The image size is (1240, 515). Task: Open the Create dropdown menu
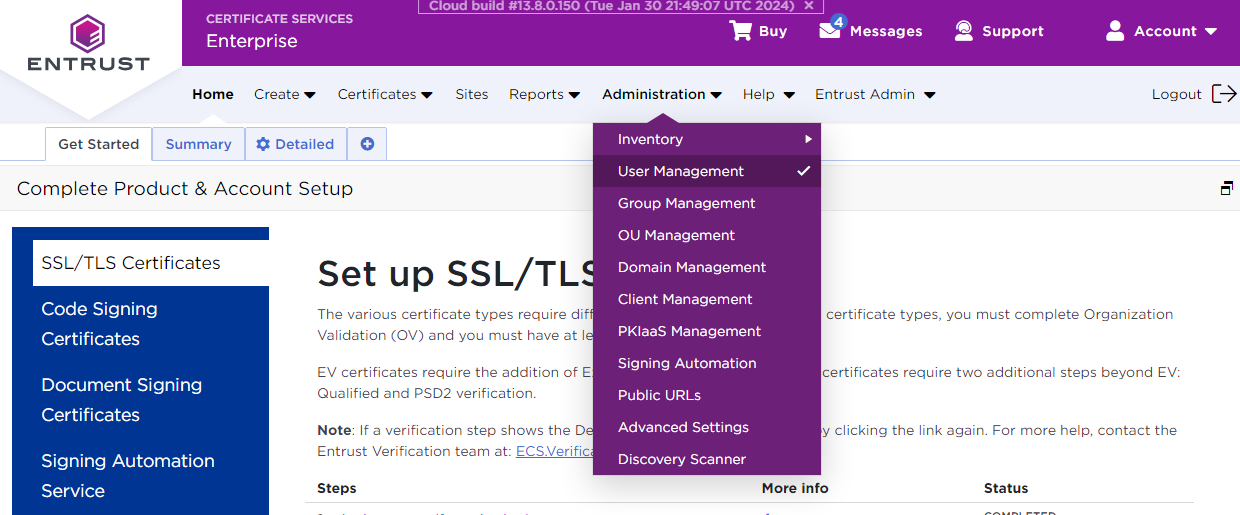pyautogui.click(x=284, y=94)
